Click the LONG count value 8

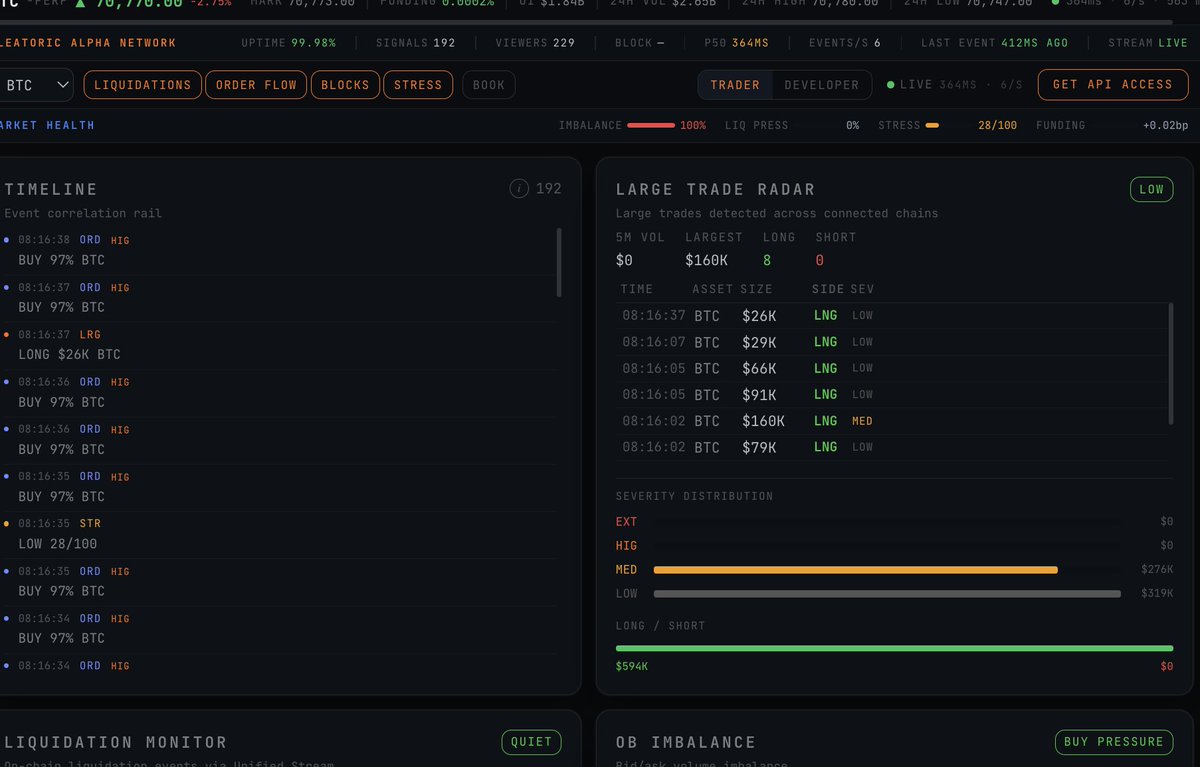tap(767, 260)
